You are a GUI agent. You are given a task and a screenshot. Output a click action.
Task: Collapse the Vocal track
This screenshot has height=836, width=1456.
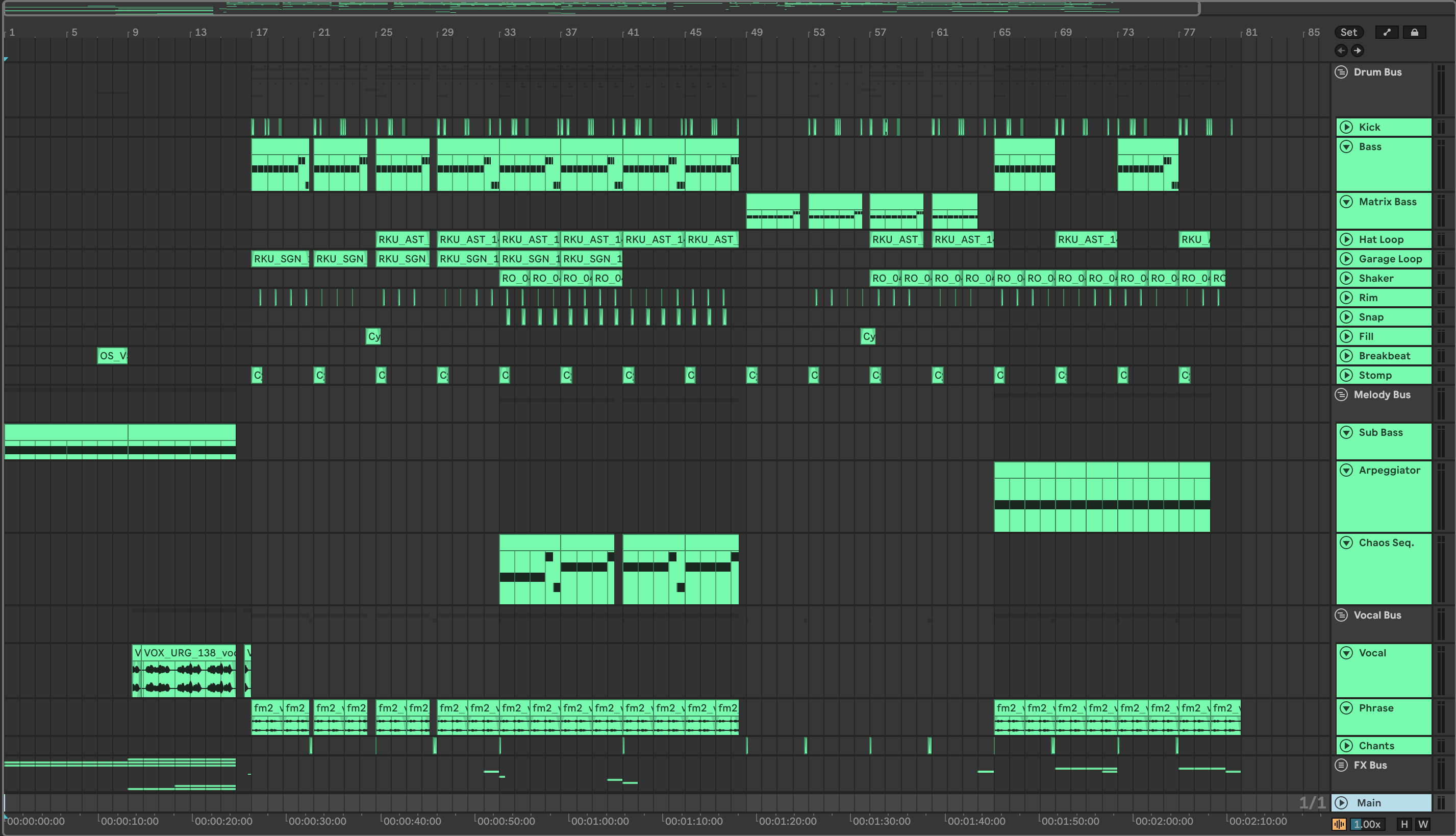coord(1346,653)
